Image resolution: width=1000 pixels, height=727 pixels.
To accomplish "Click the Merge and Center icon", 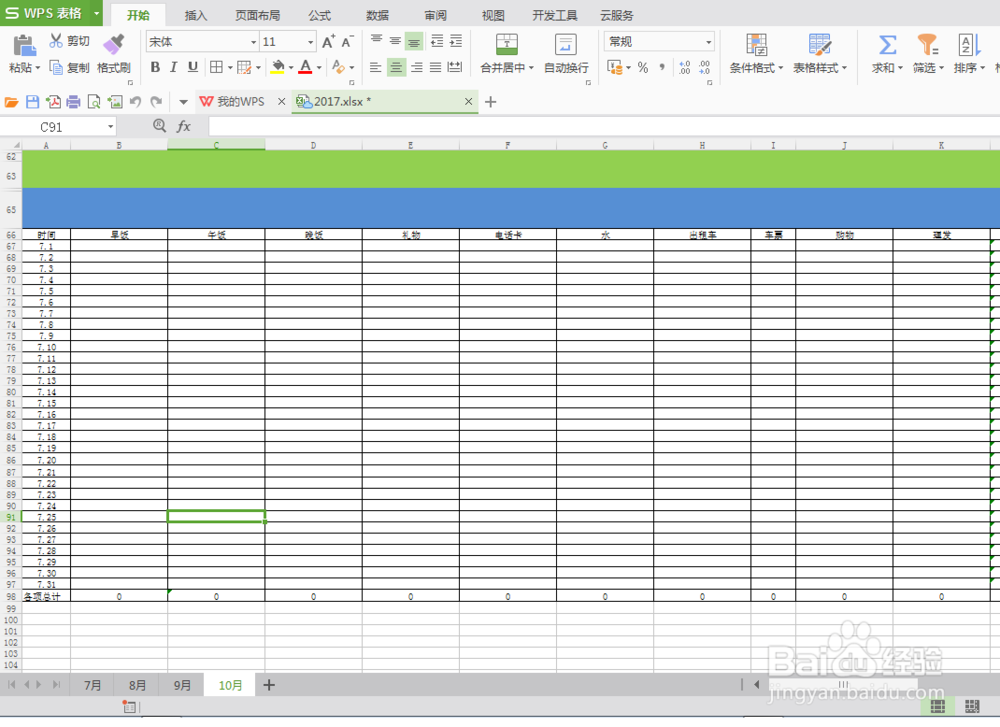I will 507,45.
